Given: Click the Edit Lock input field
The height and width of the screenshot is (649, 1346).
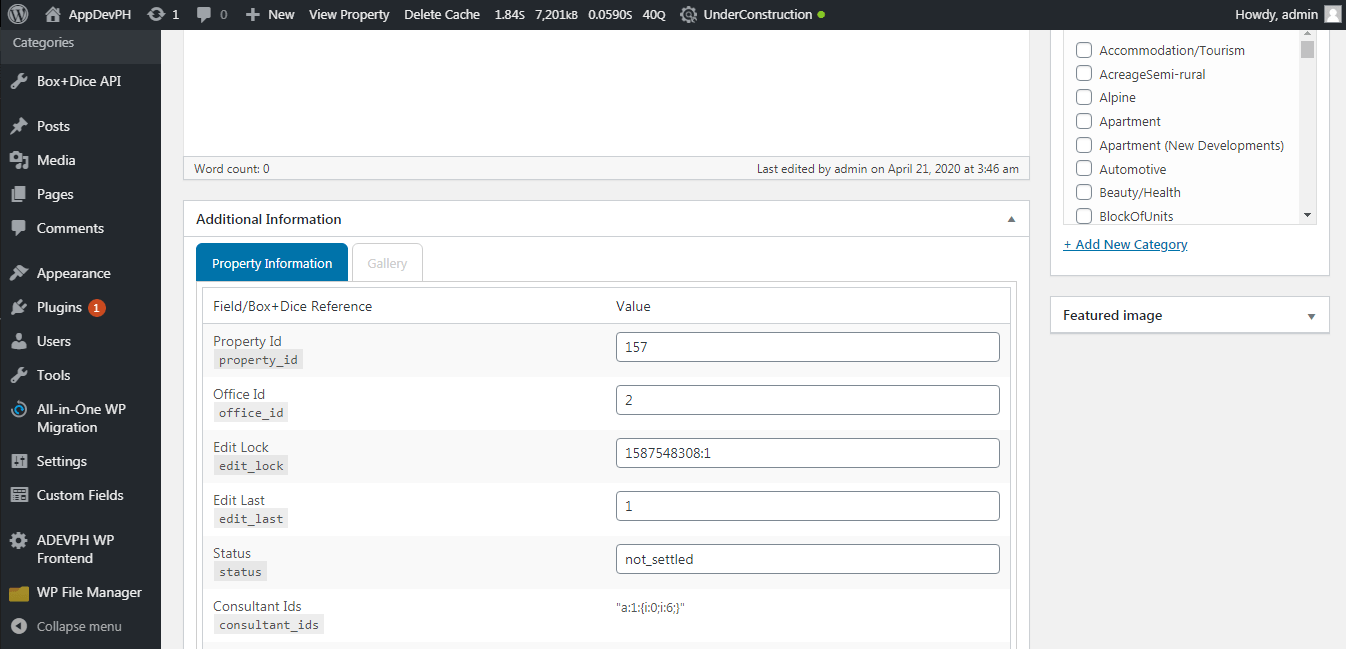Looking at the screenshot, I should [808, 453].
